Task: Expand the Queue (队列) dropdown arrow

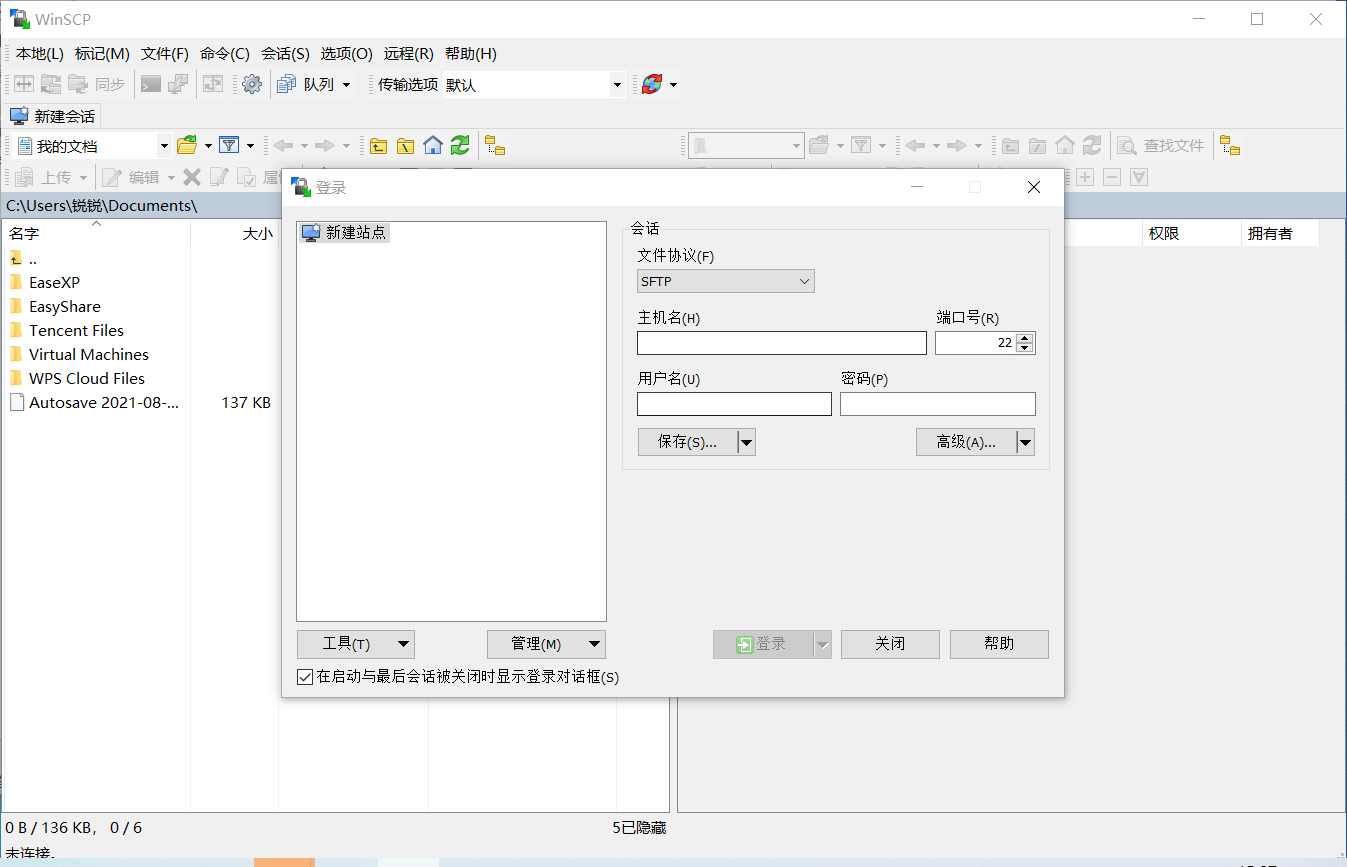Action: [347, 85]
